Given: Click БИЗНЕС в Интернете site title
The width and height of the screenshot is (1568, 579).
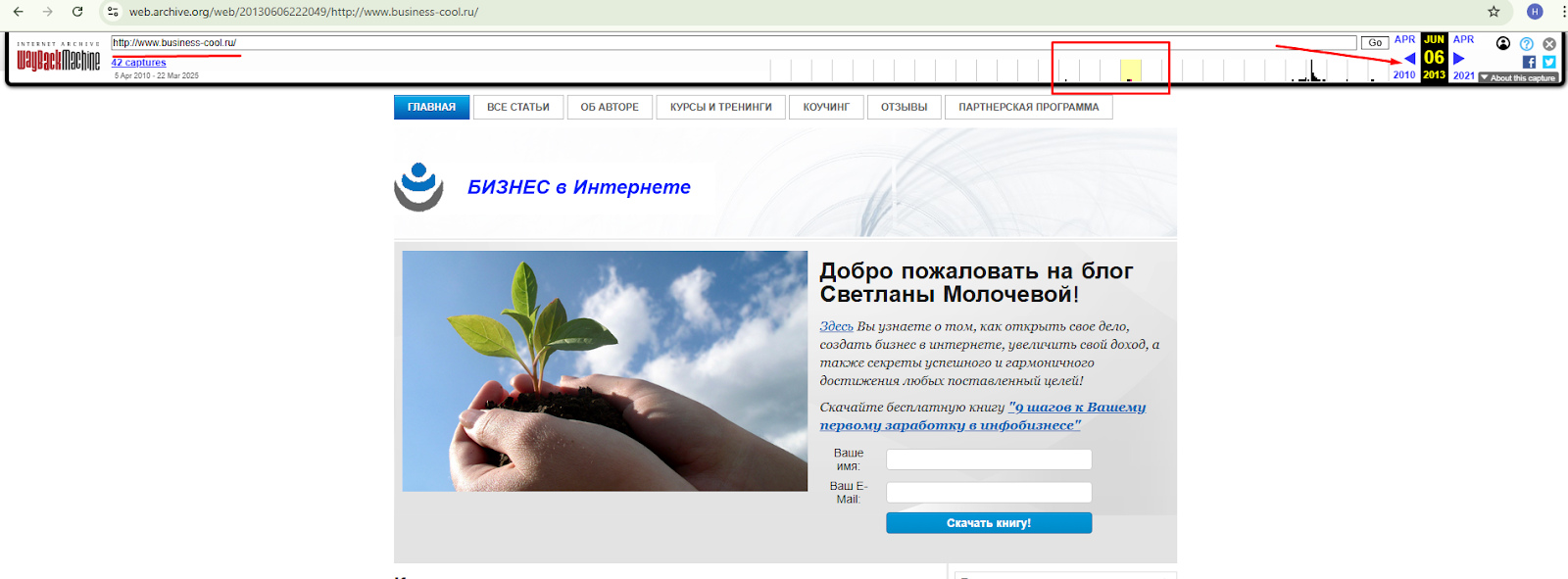Looking at the screenshot, I should click(x=579, y=187).
